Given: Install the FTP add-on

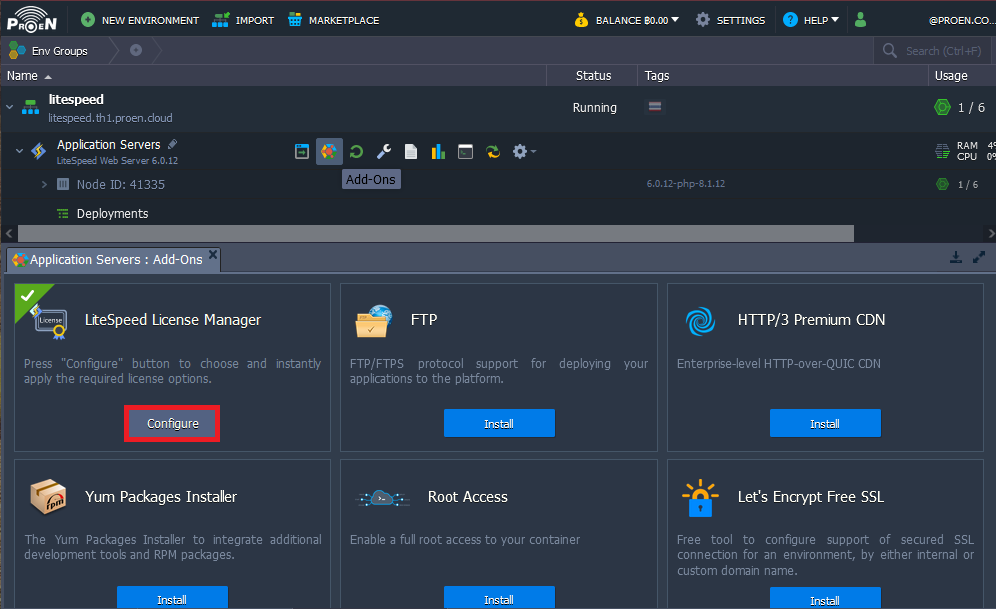Looking at the screenshot, I should (x=499, y=423).
